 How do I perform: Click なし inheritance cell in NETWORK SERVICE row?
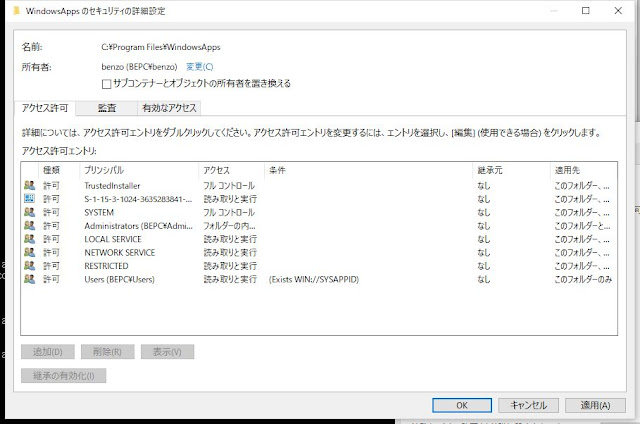tap(484, 253)
